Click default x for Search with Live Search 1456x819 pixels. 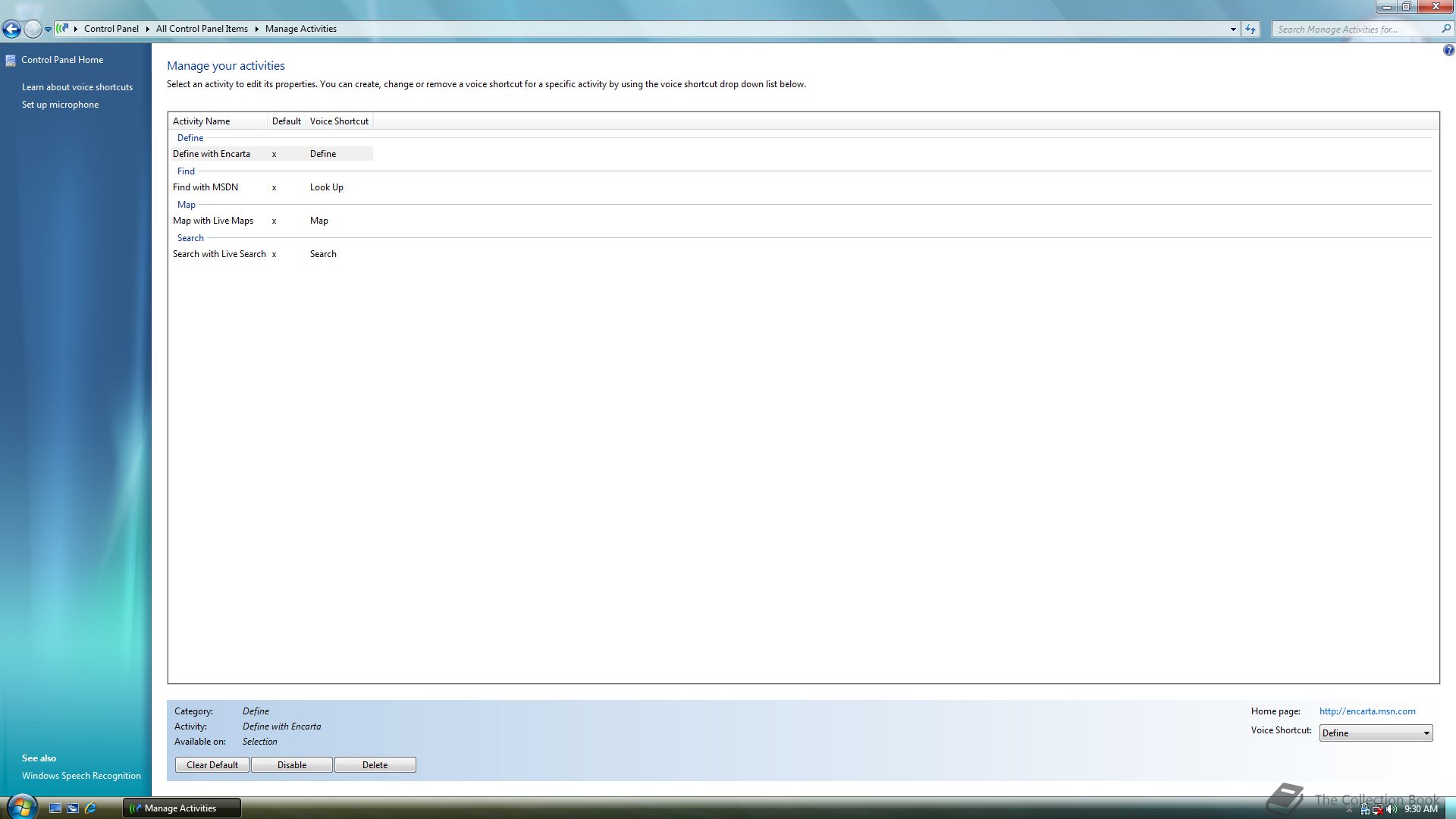pyautogui.click(x=275, y=254)
